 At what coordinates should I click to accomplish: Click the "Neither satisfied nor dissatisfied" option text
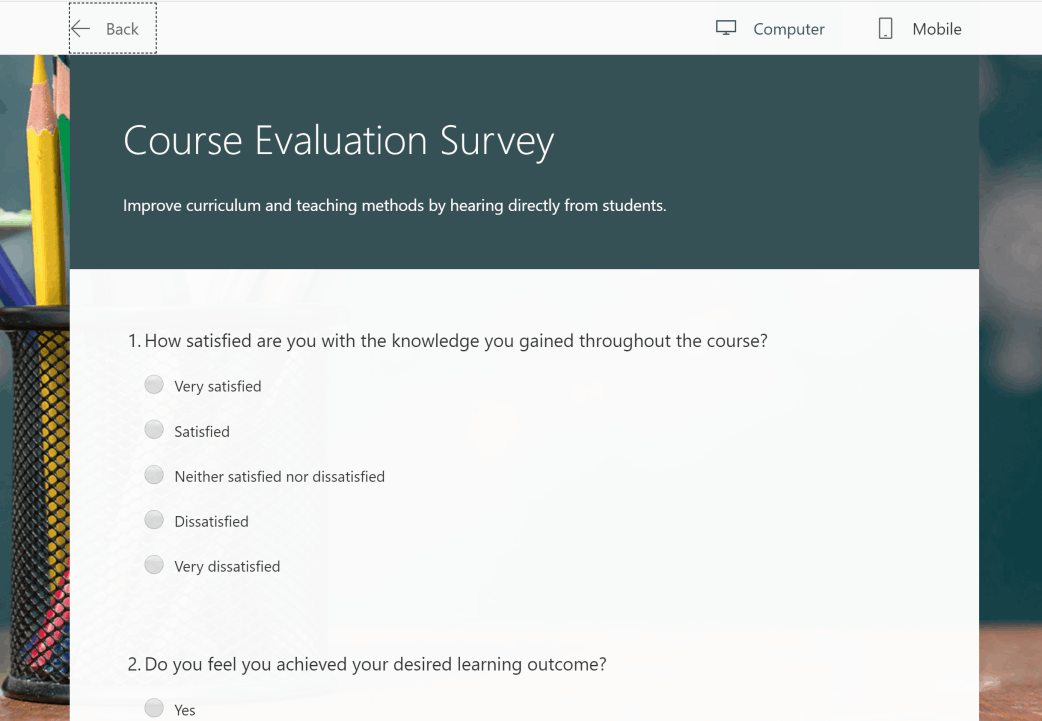point(279,477)
